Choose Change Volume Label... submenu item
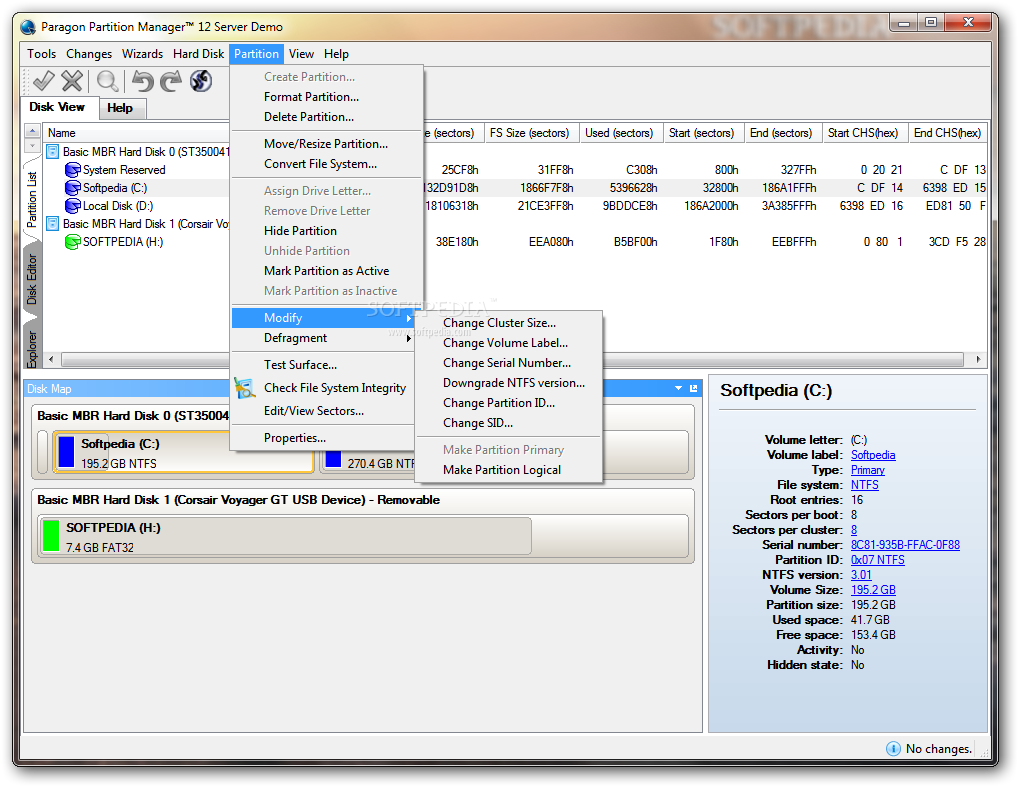 [x=509, y=343]
